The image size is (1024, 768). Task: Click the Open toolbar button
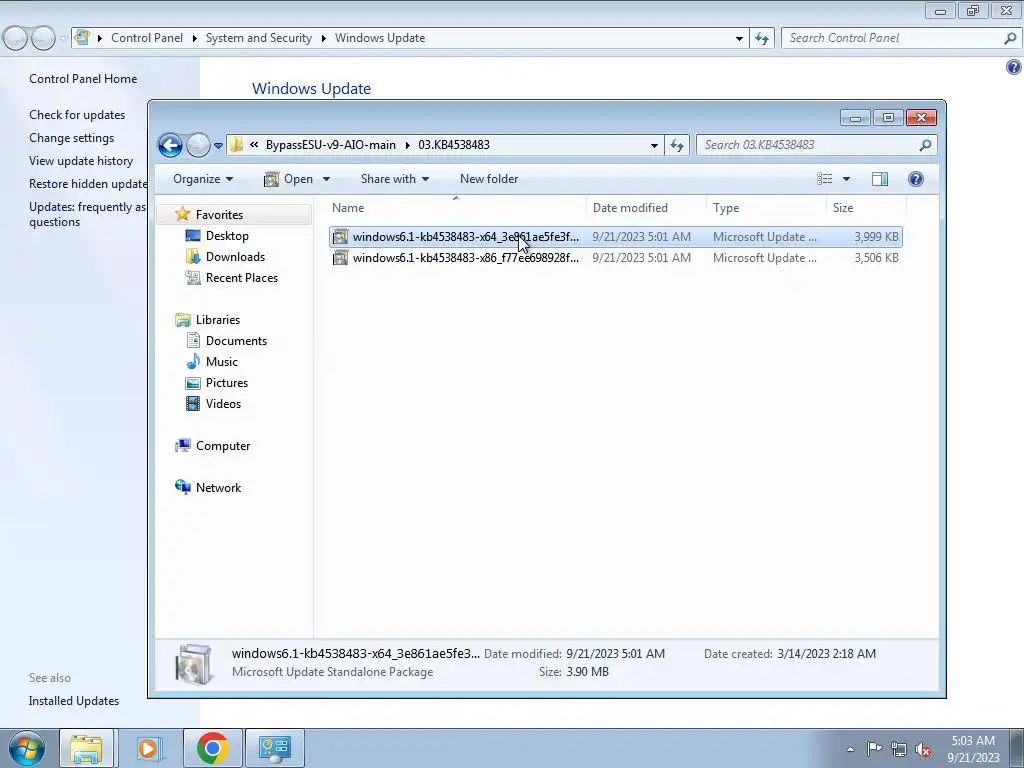pos(288,179)
